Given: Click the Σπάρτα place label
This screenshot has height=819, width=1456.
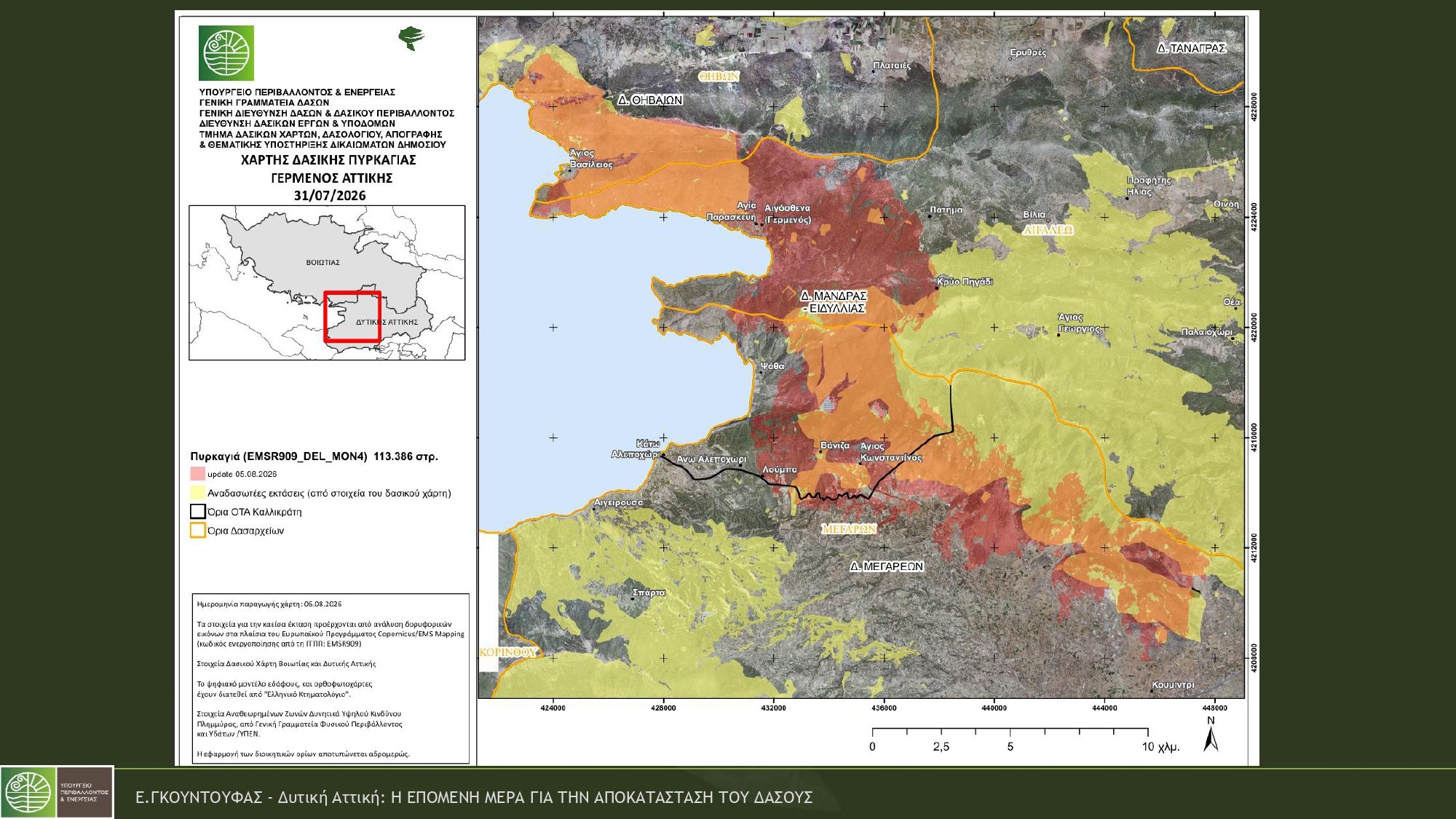Looking at the screenshot, I should coord(649,593).
